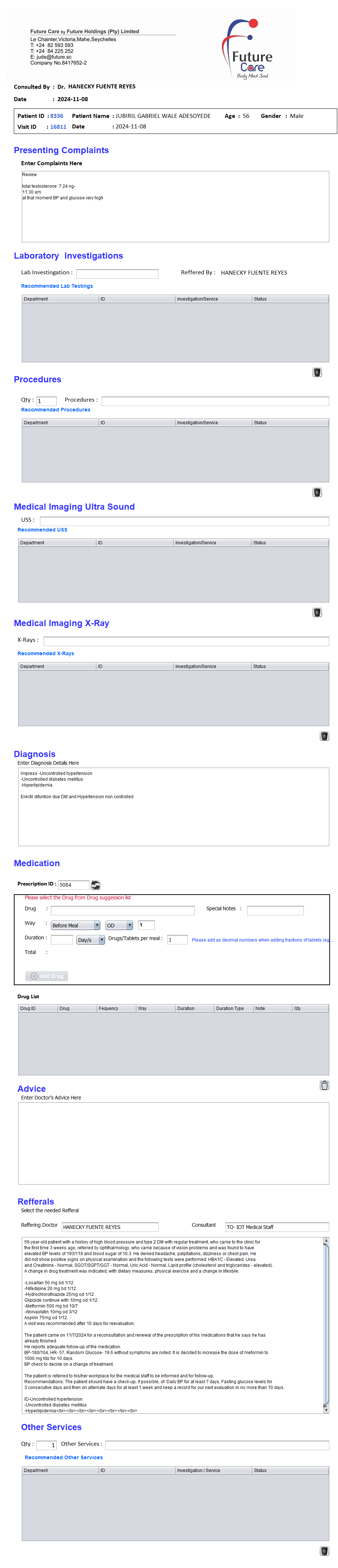
Task: Delete selected lab investigation with trash icon
Action: pos(317,373)
